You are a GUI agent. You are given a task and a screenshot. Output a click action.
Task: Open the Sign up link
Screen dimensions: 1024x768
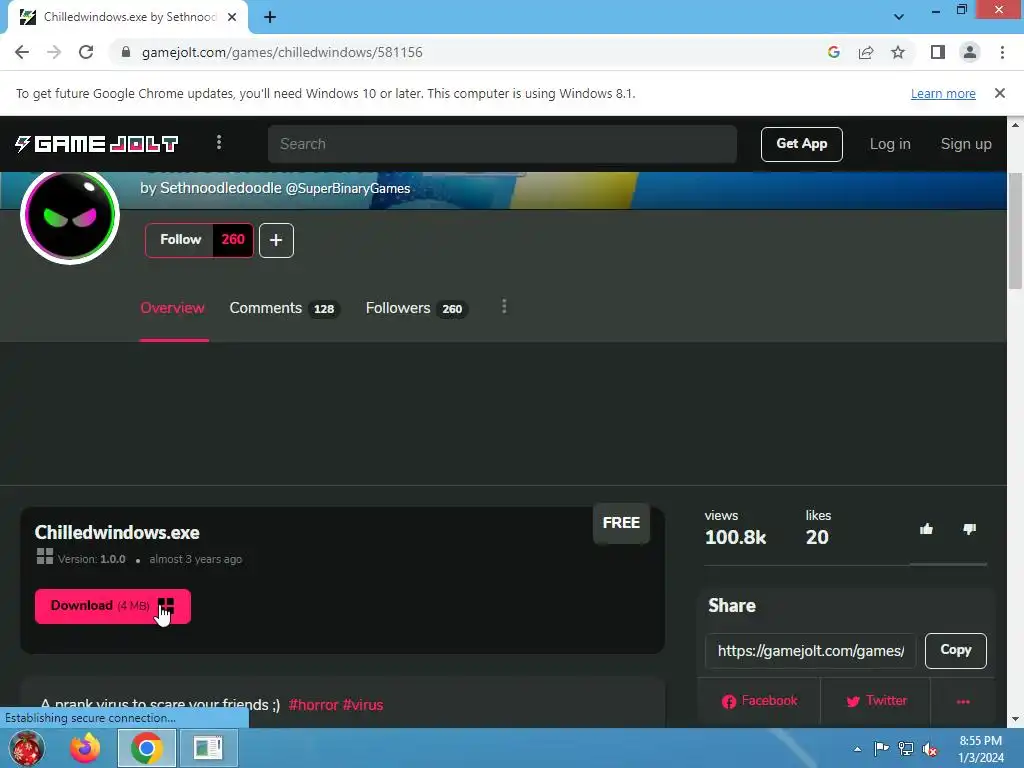click(x=966, y=144)
